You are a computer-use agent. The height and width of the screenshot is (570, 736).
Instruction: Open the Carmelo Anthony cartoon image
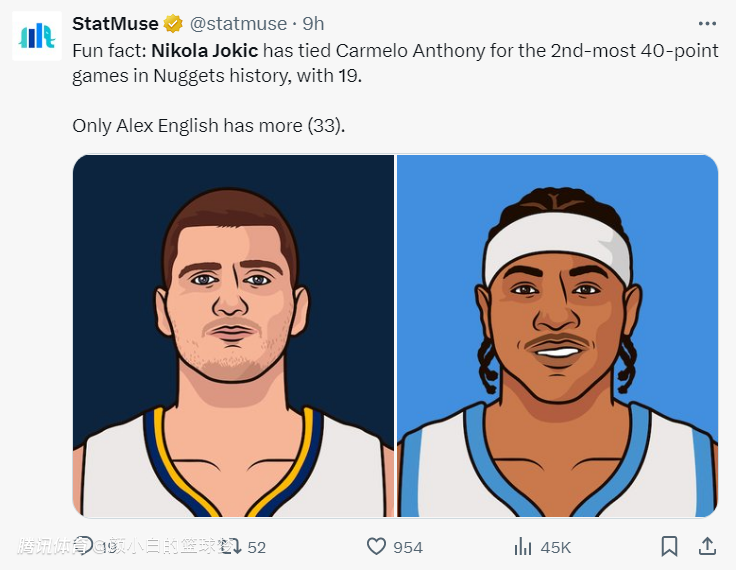pos(557,335)
